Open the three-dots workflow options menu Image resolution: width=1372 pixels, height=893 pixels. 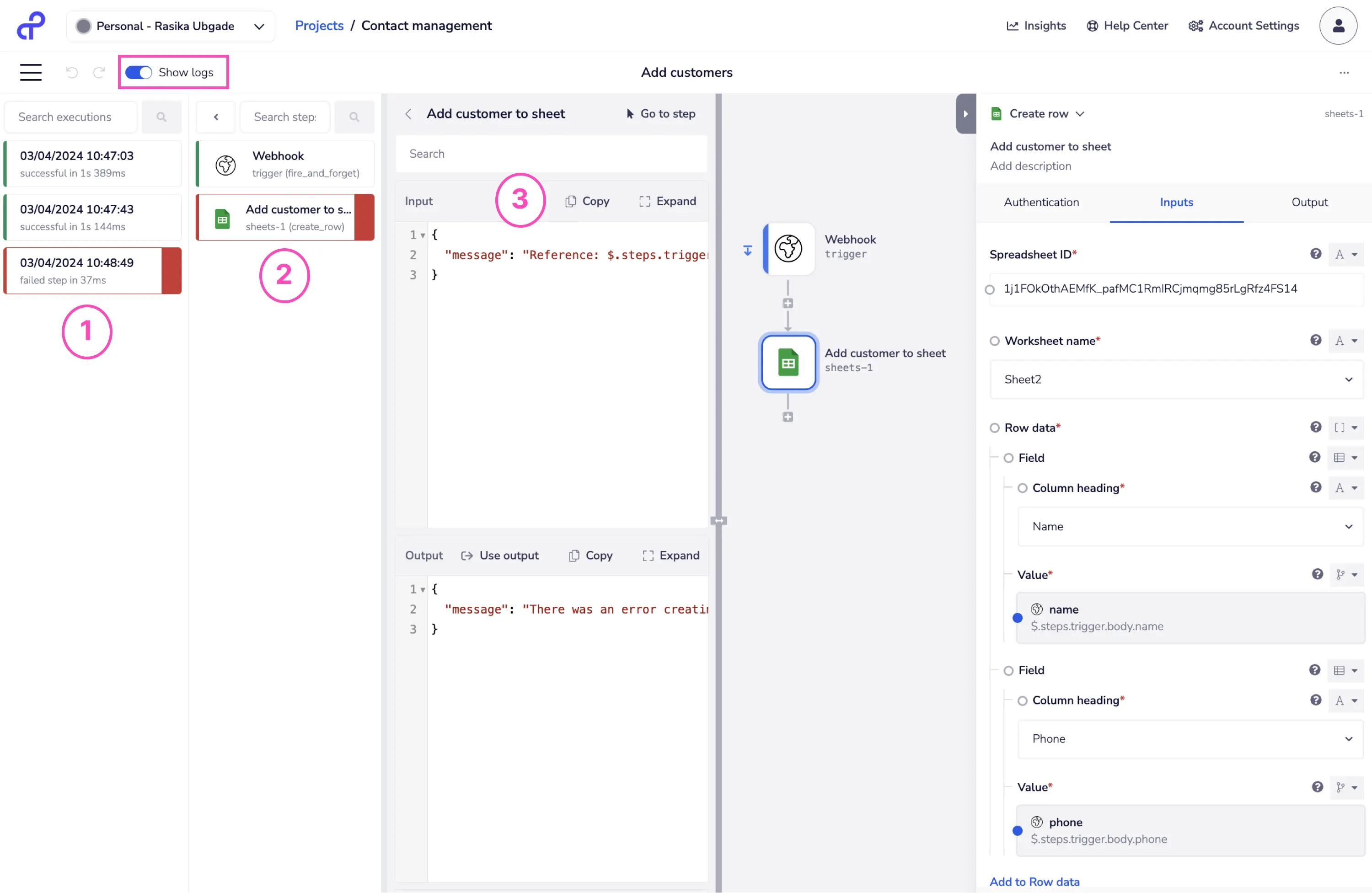point(1344,73)
